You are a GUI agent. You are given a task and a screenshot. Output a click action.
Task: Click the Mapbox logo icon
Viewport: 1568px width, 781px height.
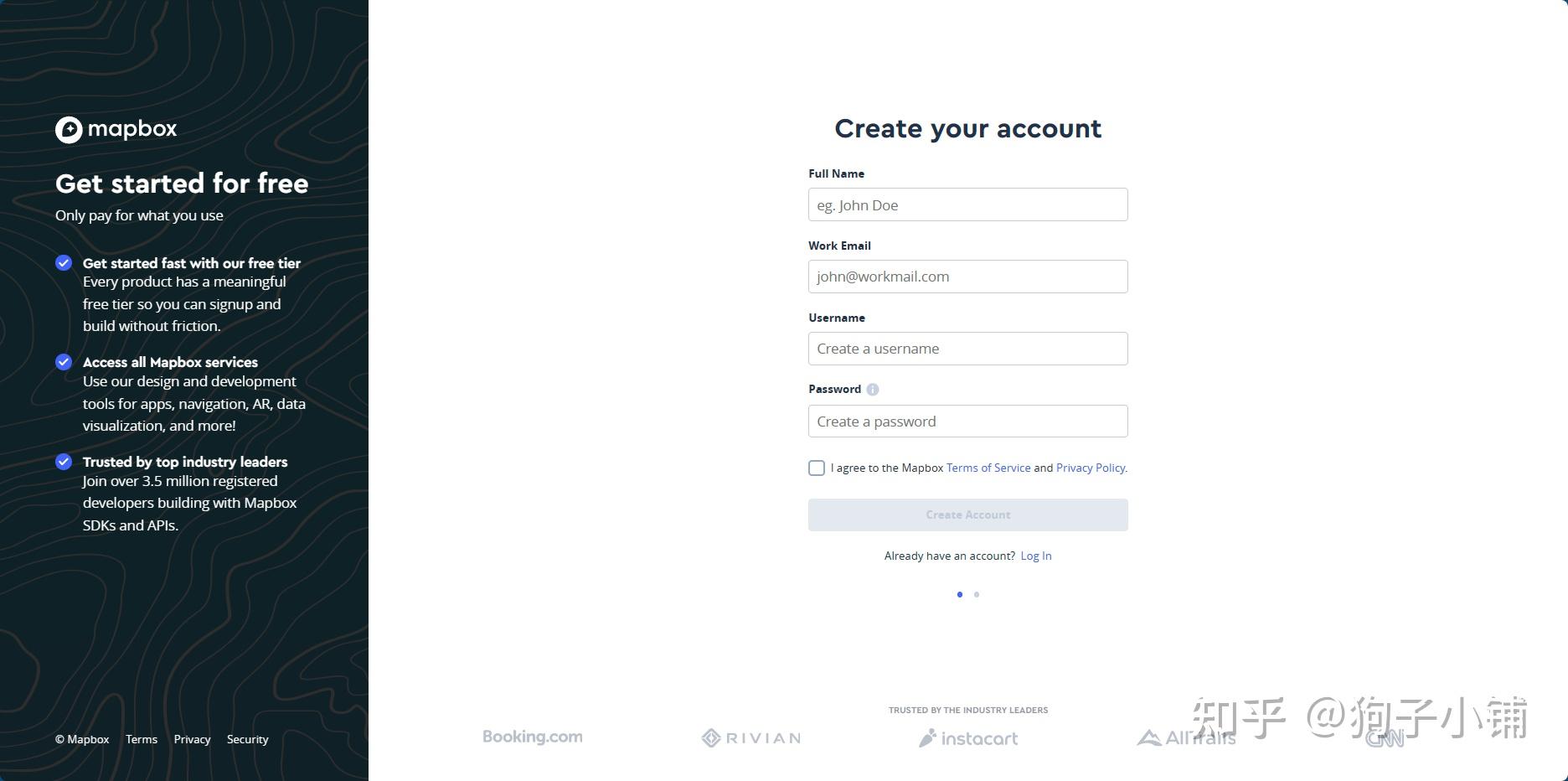point(69,130)
